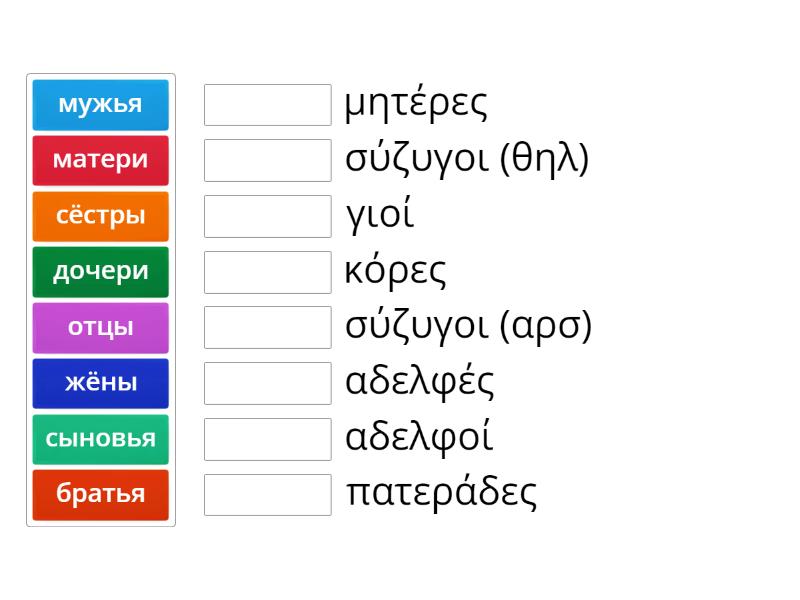The image size is (800, 600).
Task: Click the blank box beside γιοί
Action: [267, 216]
